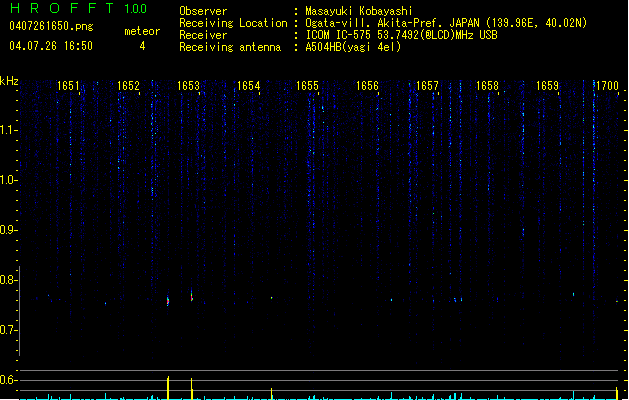Click the 0.7 kHz frequency label
Image resolution: width=629 pixels, height=400 pixels.
coord(8,330)
